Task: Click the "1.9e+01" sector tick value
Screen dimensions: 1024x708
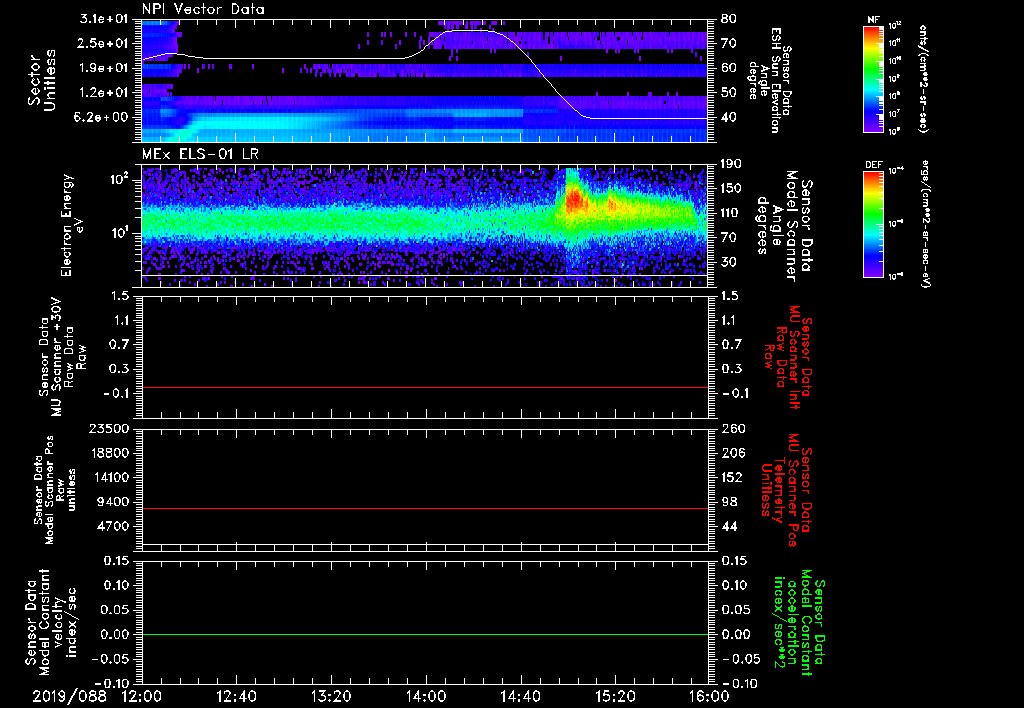Action: pos(106,68)
